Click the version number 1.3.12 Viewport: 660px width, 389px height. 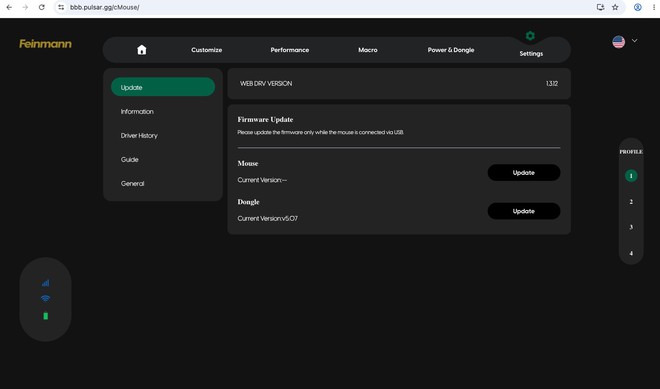[552, 83]
